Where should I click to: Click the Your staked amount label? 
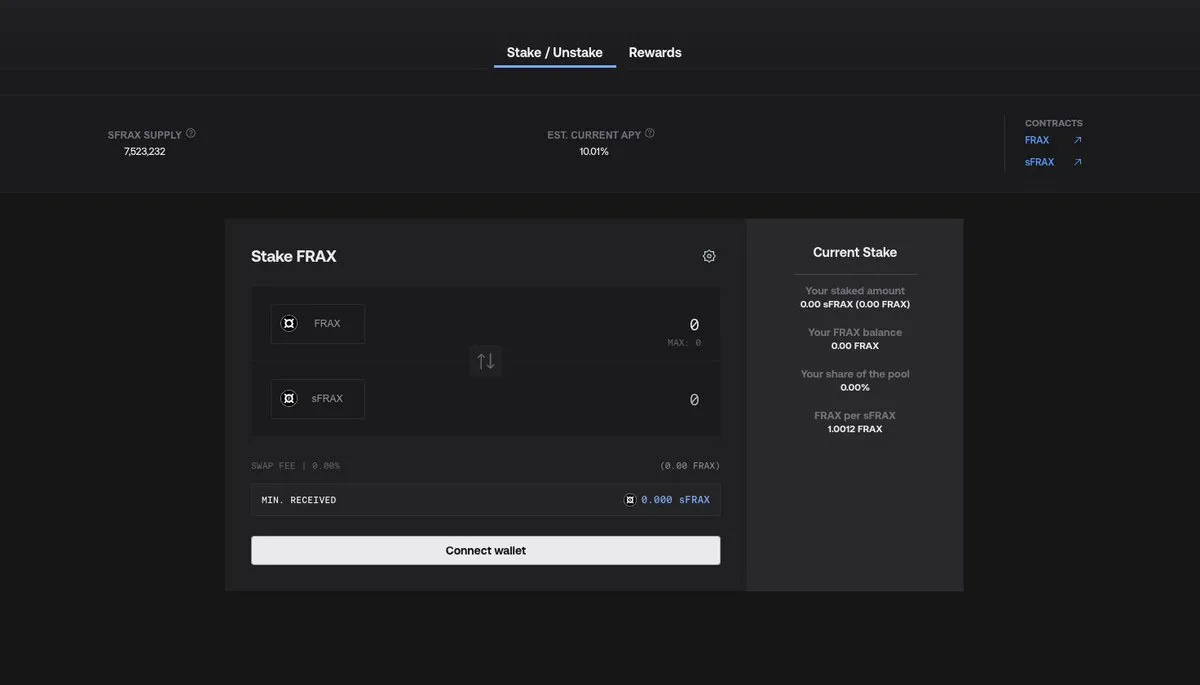tap(855, 291)
